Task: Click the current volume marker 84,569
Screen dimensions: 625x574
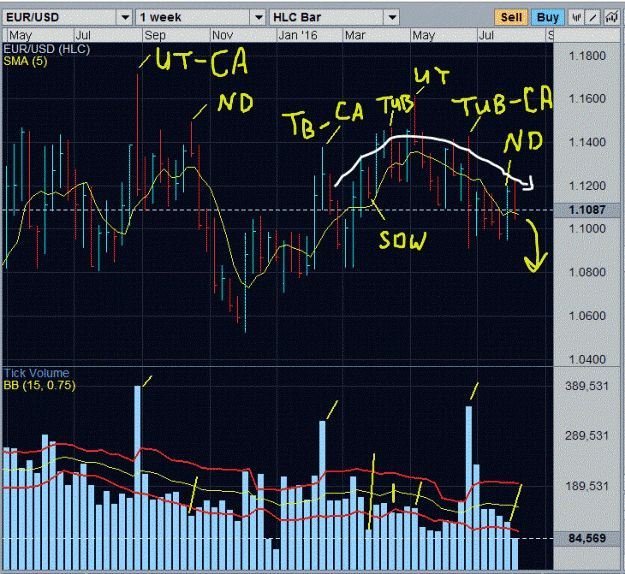Action: coord(587,539)
